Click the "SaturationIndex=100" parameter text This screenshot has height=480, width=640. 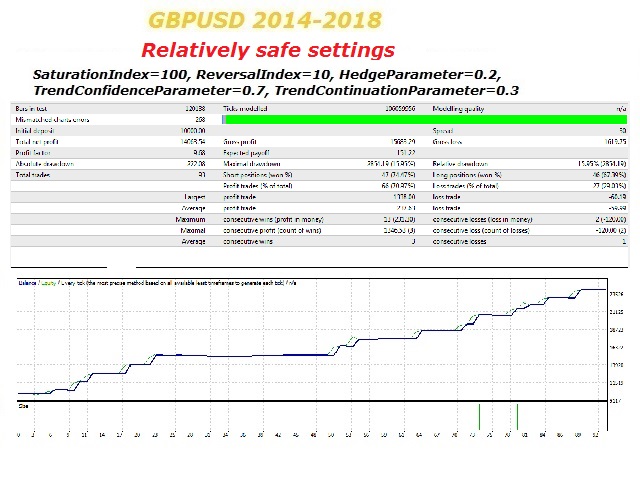point(110,75)
